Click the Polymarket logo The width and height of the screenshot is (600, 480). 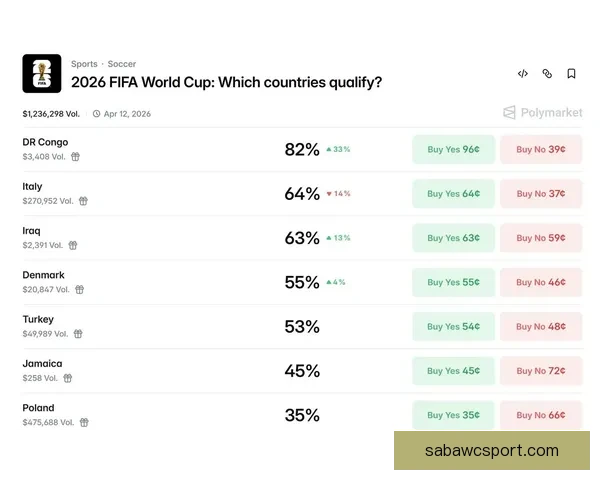tap(543, 113)
